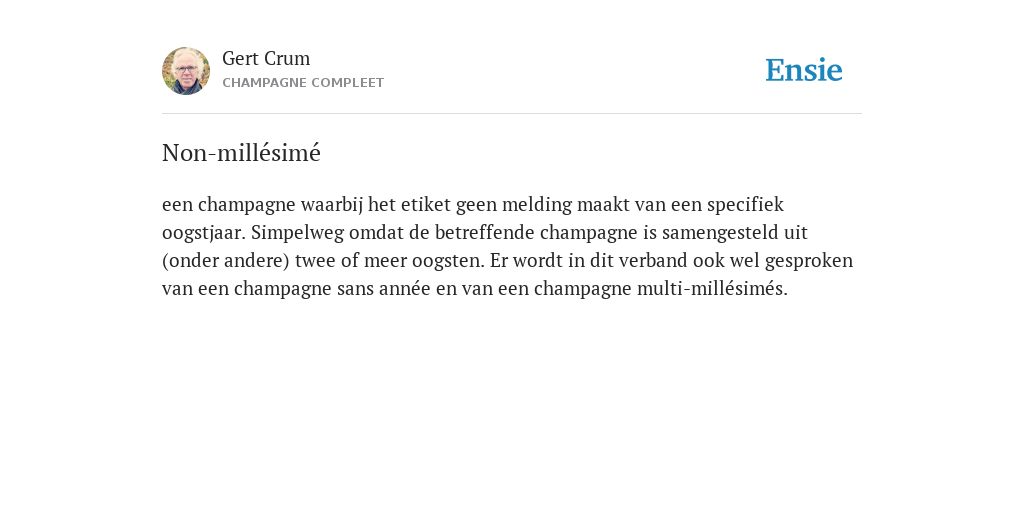Click the word 'oogstjaar' in the definition

(x=204, y=233)
